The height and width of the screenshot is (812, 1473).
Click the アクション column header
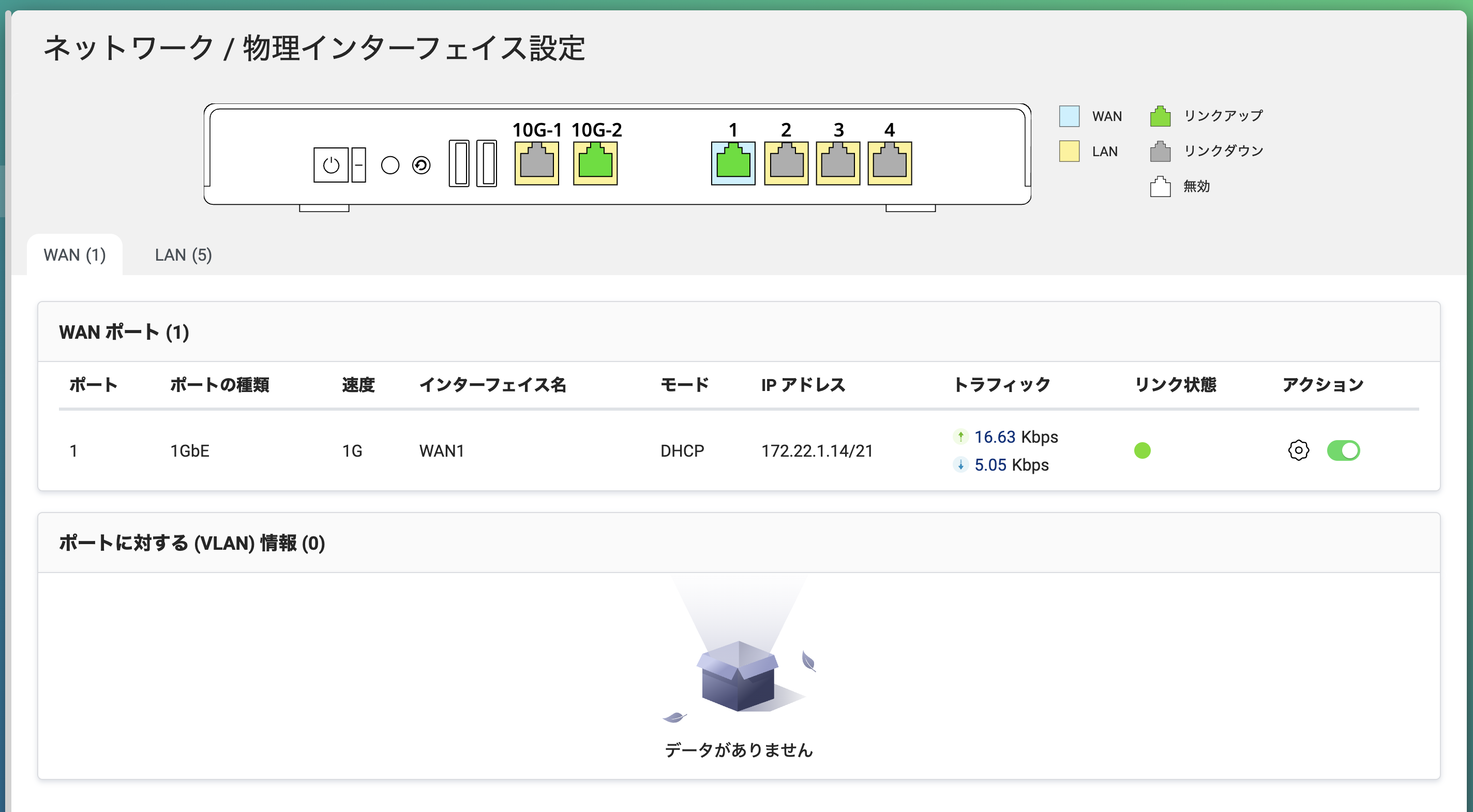point(1322,385)
